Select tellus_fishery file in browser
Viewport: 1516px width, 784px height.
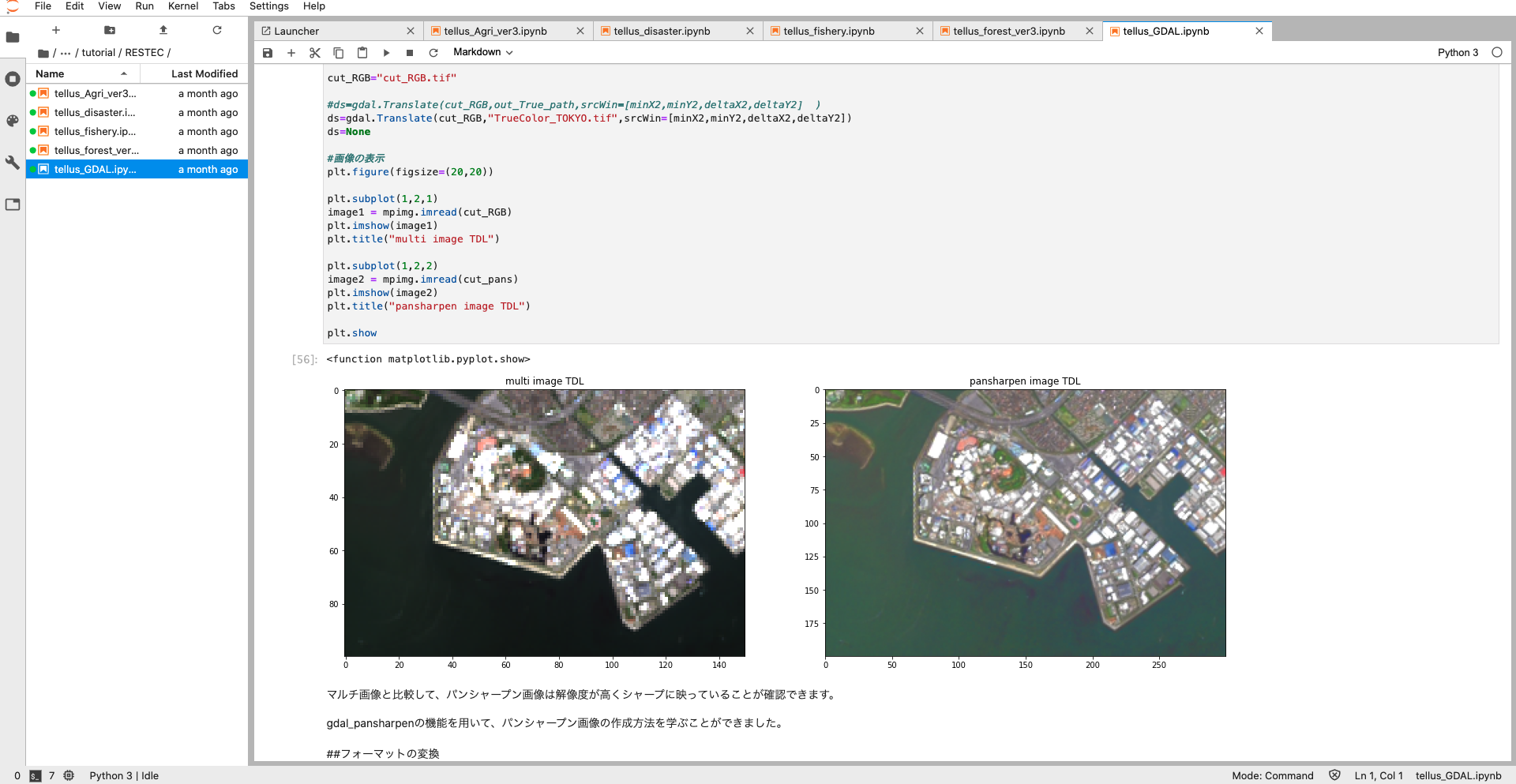(137, 131)
